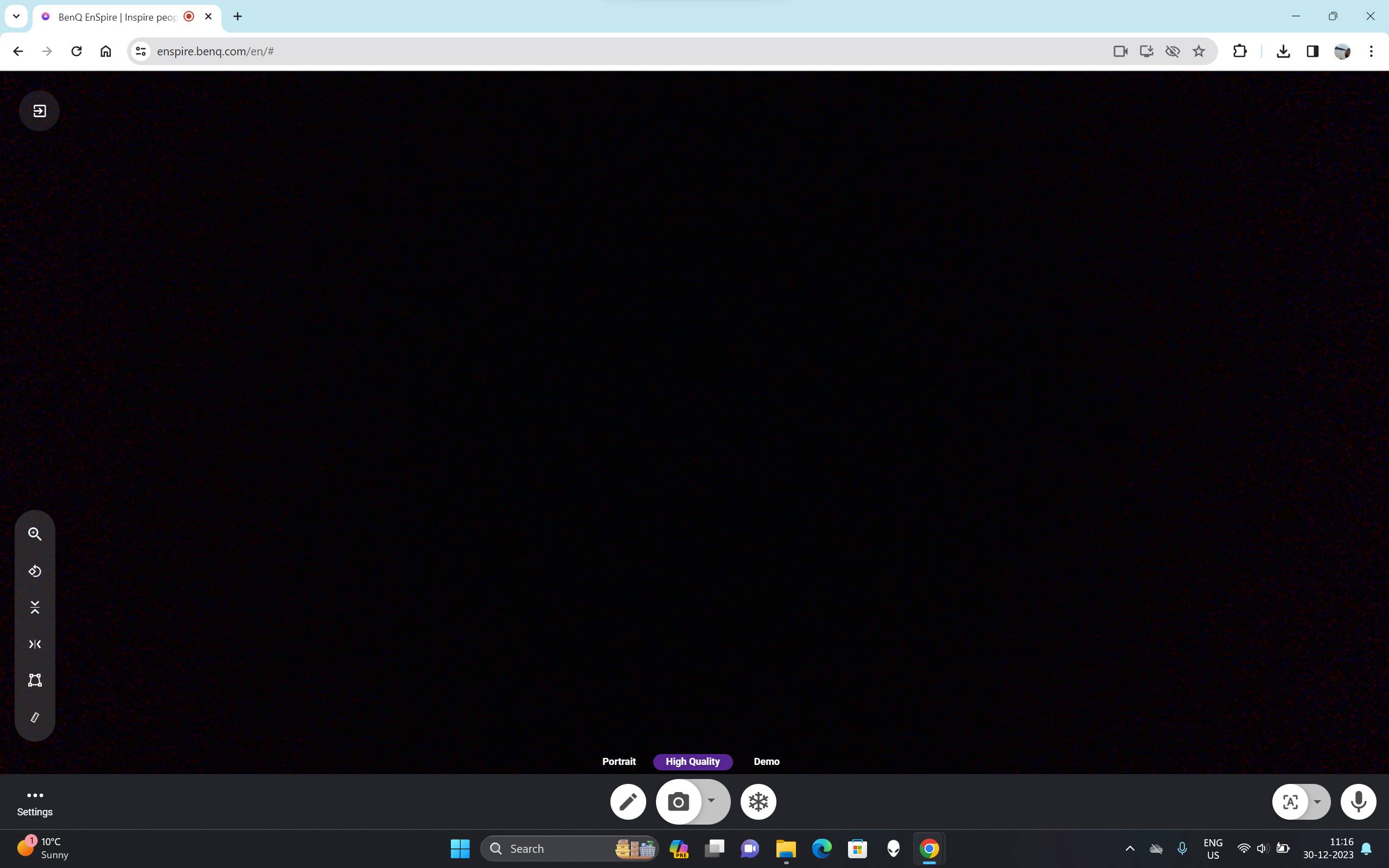This screenshot has width=1389, height=868.
Task: Switch to Portrait mode
Action: point(619,762)
